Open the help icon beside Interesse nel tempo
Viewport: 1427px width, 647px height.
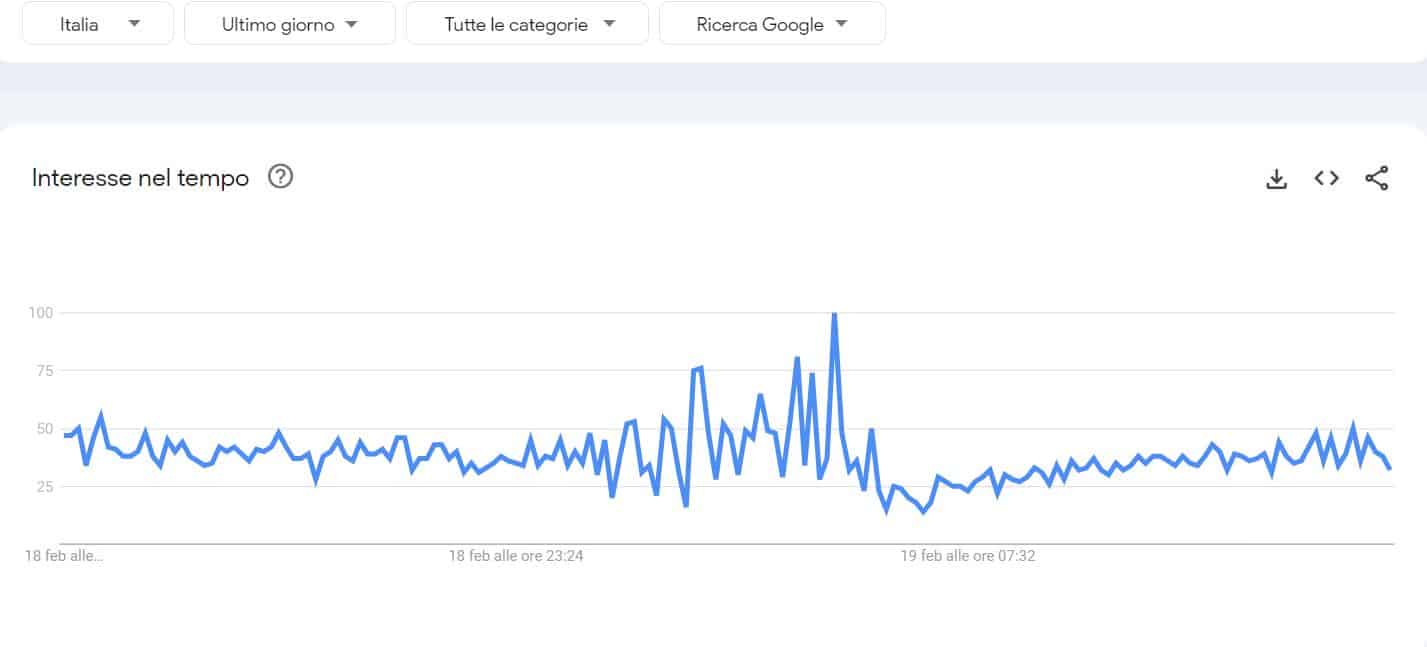tap(281, 178)
